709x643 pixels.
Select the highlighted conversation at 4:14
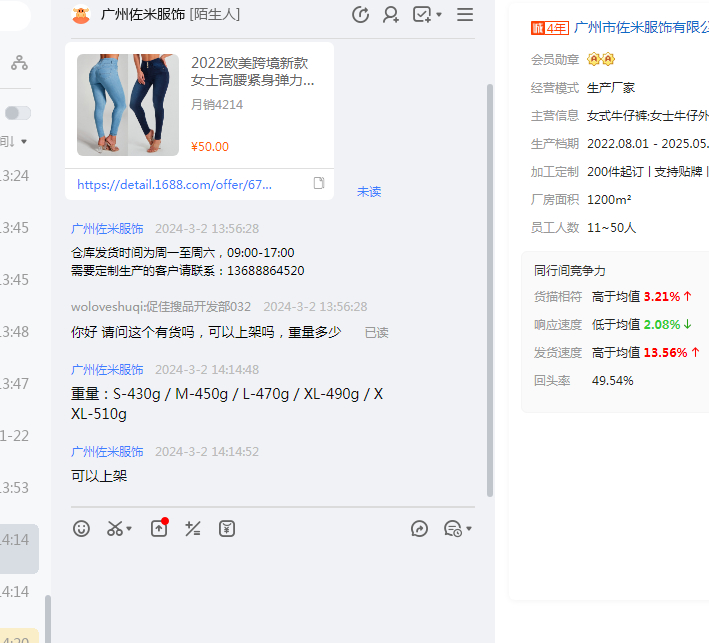(19, 548)
